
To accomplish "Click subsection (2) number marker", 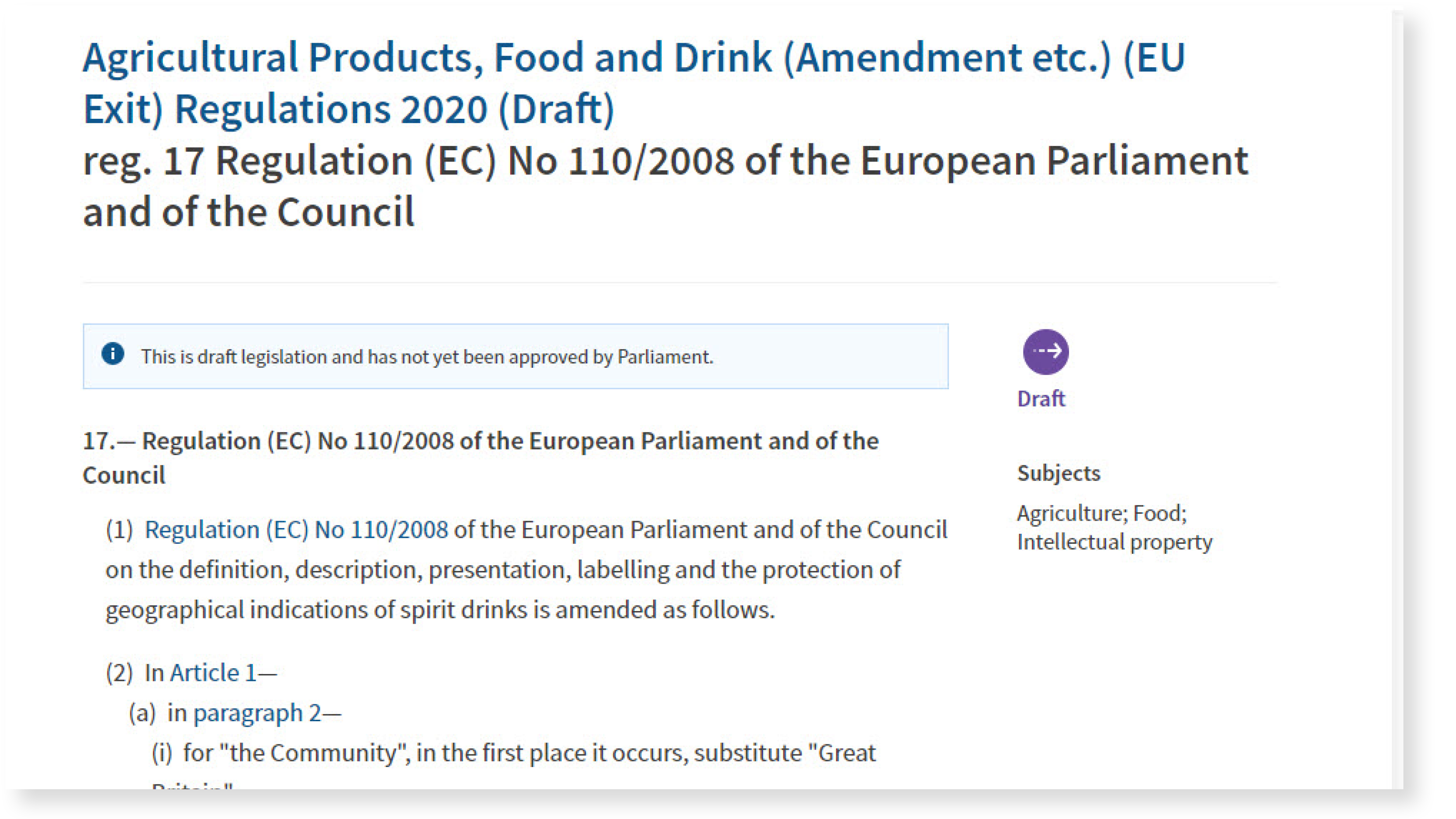I will coord(119,673).
